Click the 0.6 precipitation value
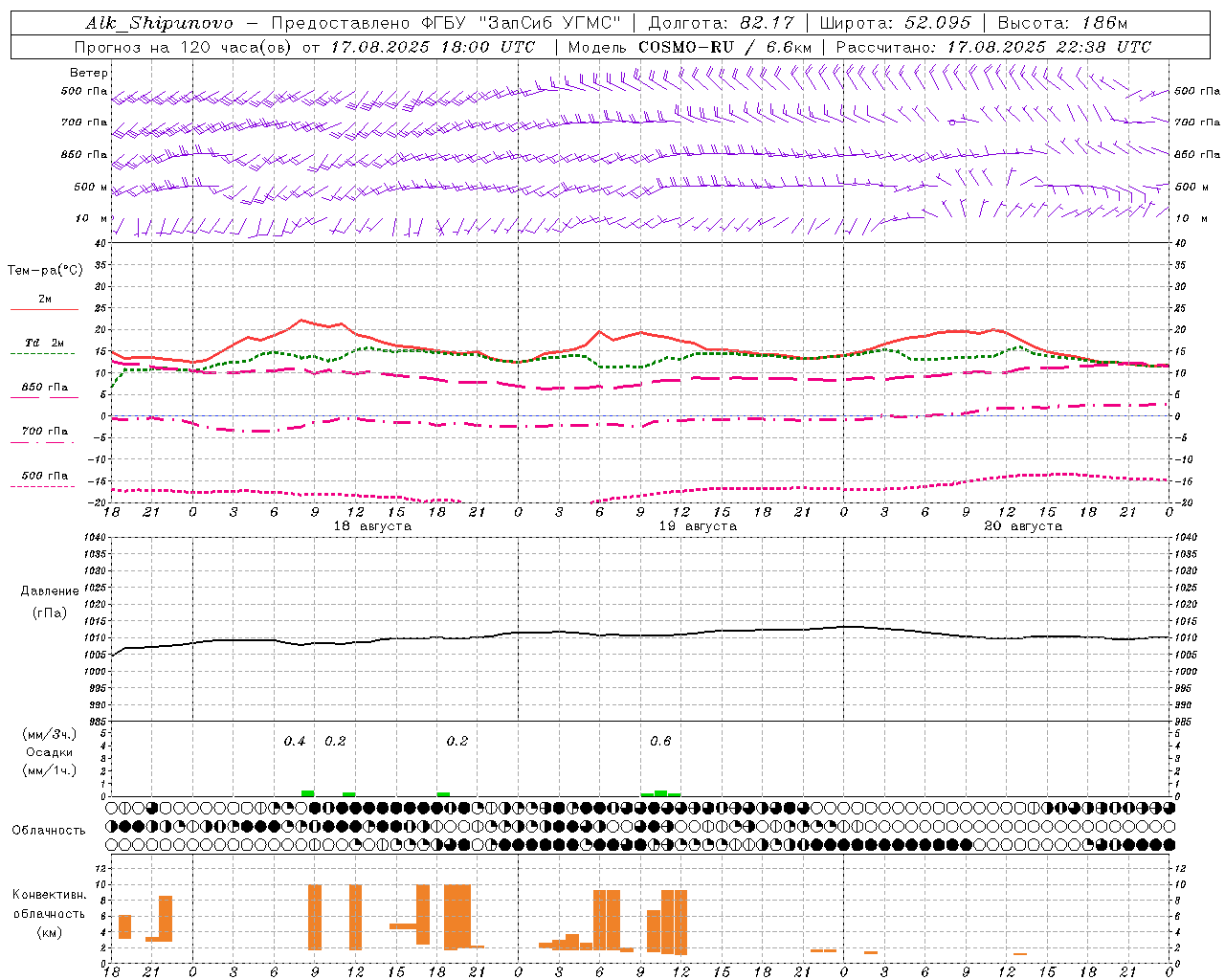 click(x=660, y=742)
